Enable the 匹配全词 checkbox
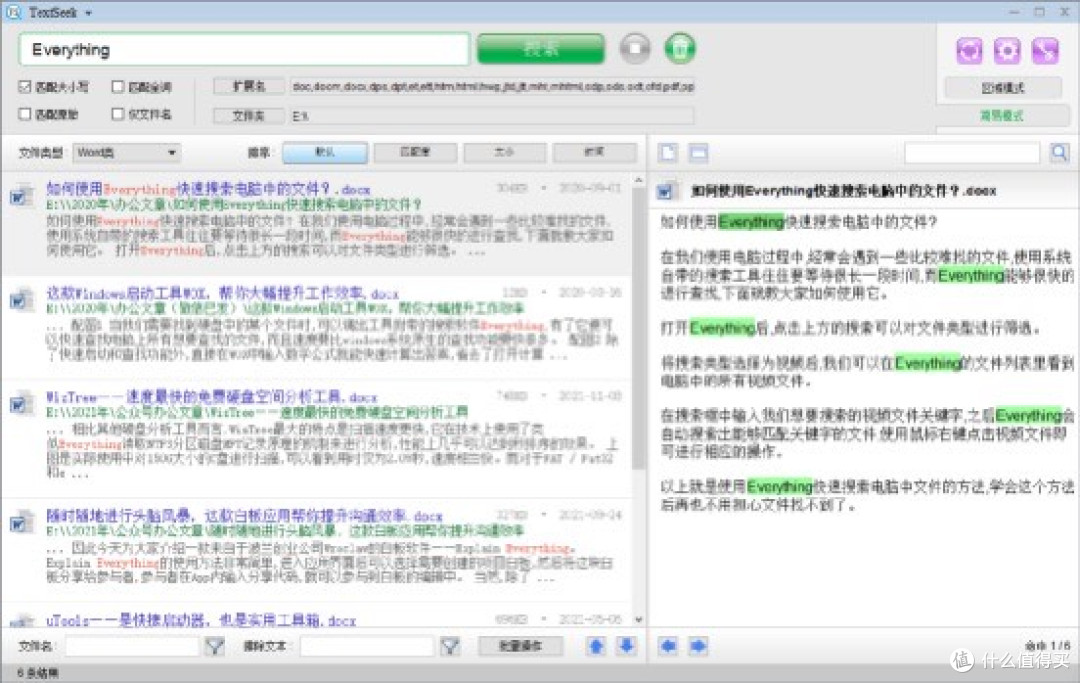The width and height of the screenshot is (1080, 683). tap(119, 87)
